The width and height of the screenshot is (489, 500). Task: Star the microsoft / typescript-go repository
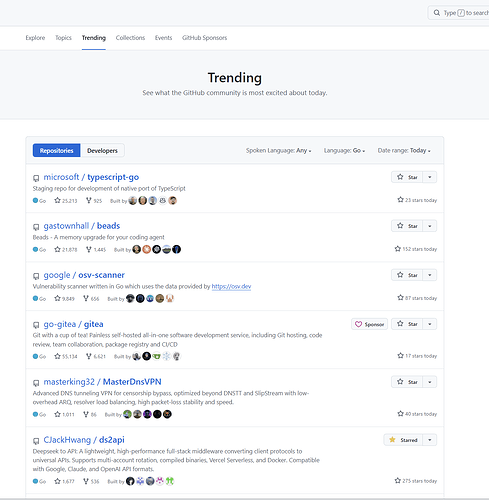(x=407, y=177)
